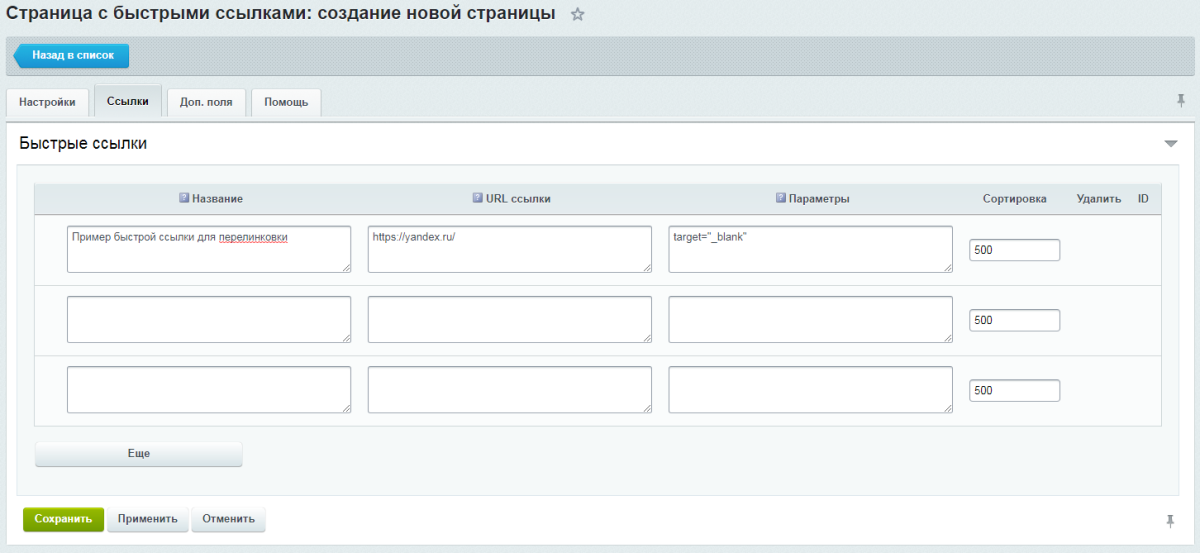Click the ID column header

coord(1142,199)
